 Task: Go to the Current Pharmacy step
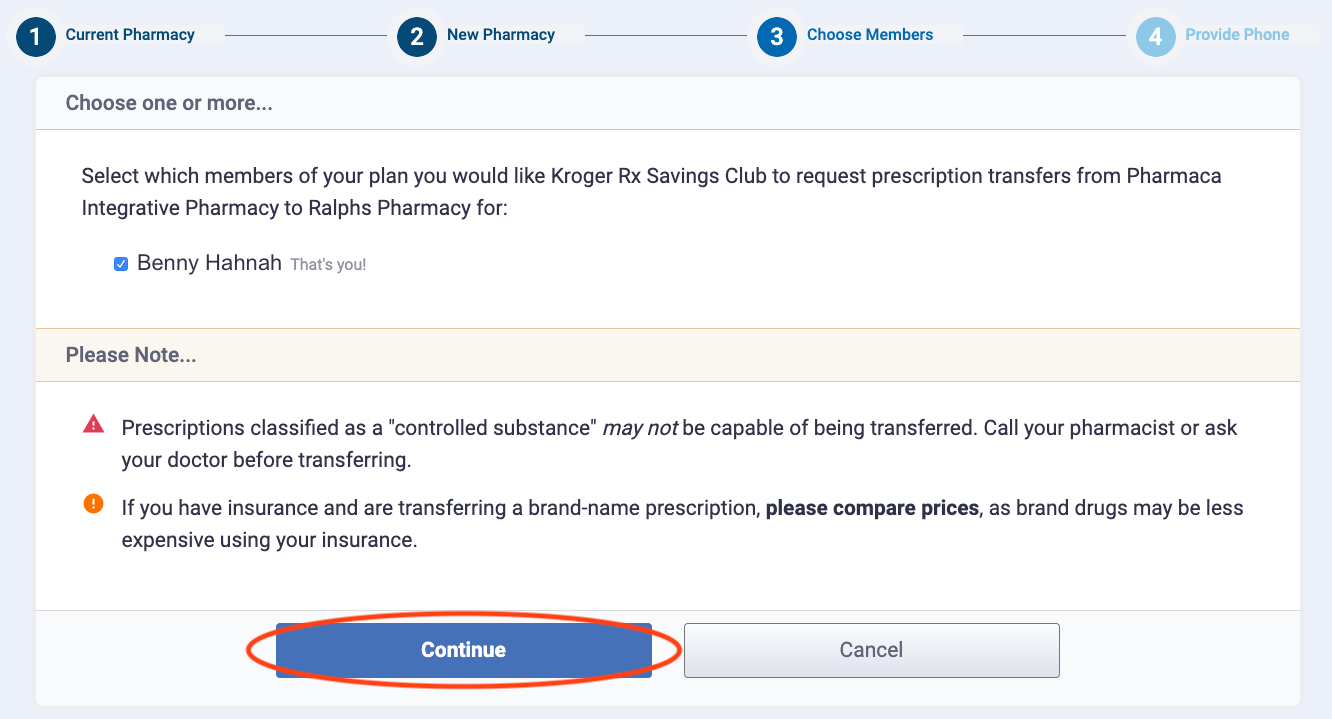[130, 35]
